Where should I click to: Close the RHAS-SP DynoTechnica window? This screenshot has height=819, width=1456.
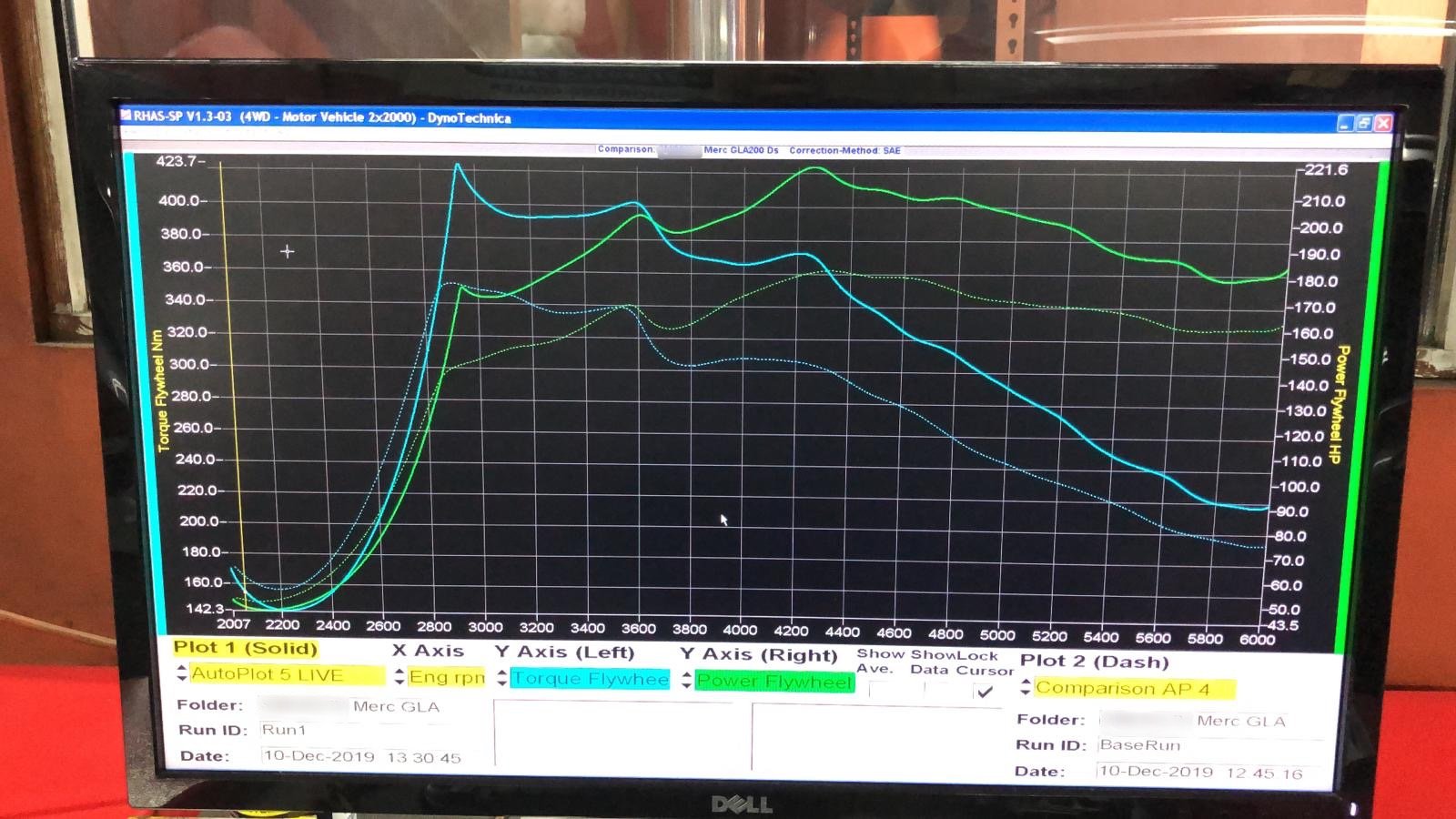(1383, 123)
